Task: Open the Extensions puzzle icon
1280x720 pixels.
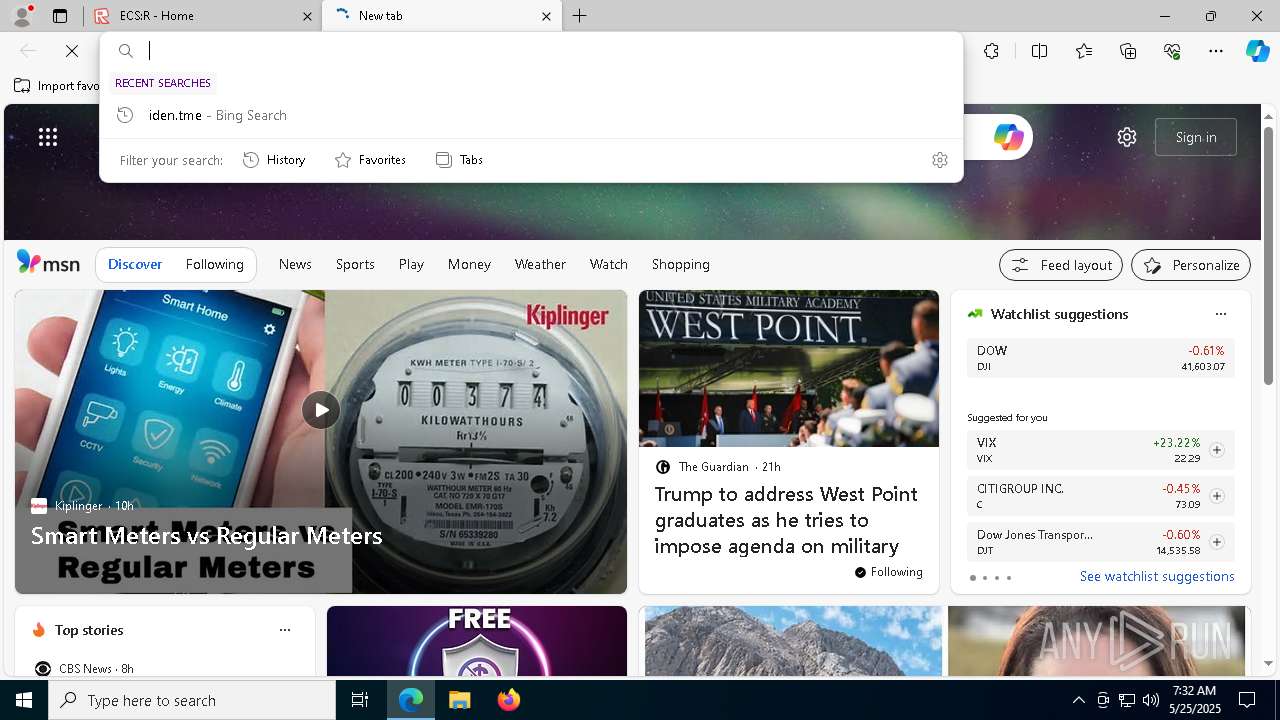Action: 991,51
